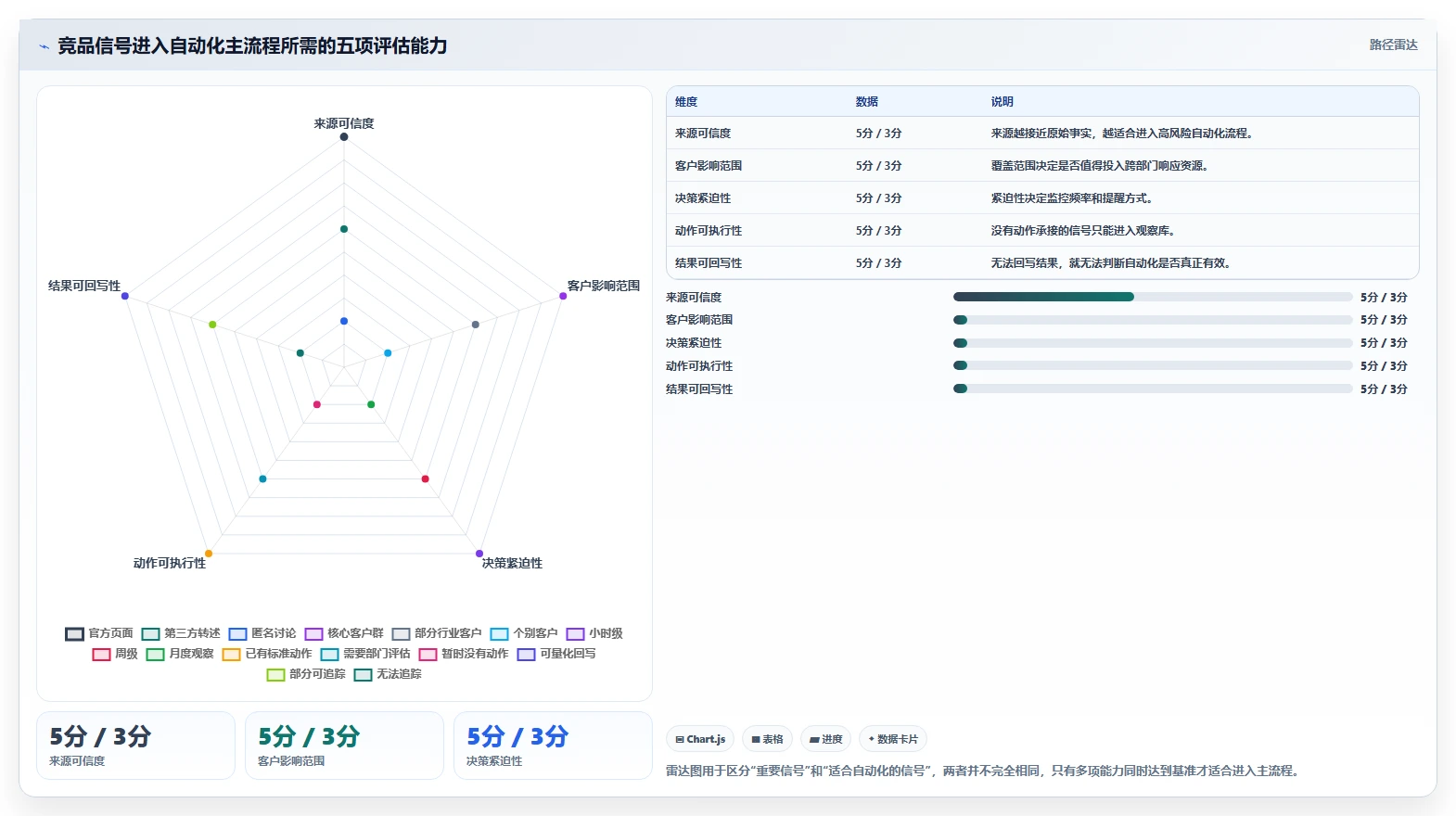
Task: Click the panel title 竞品信号进入自动化主流程
Action: (x=252, y=45)
